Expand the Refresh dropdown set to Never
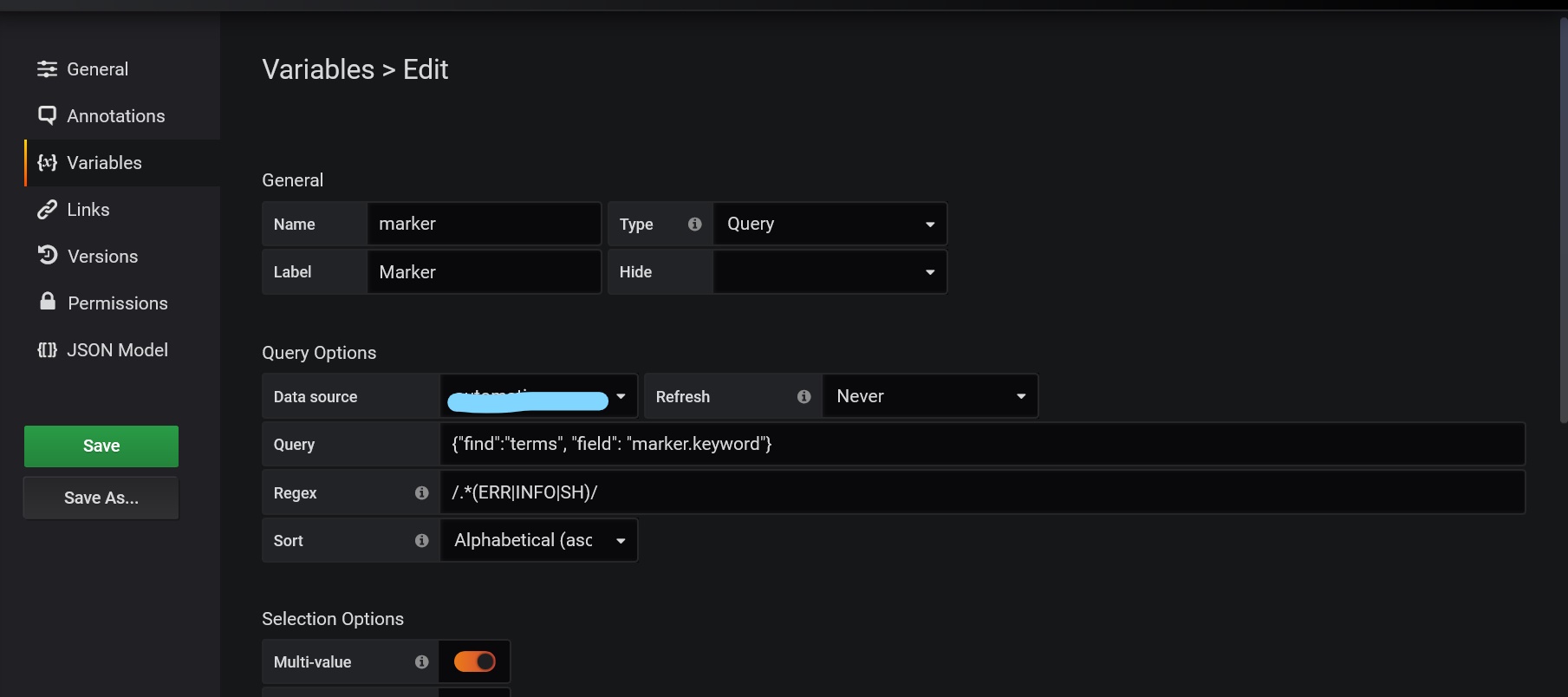This screenshot has height=697, width=1568. [930, 396]
